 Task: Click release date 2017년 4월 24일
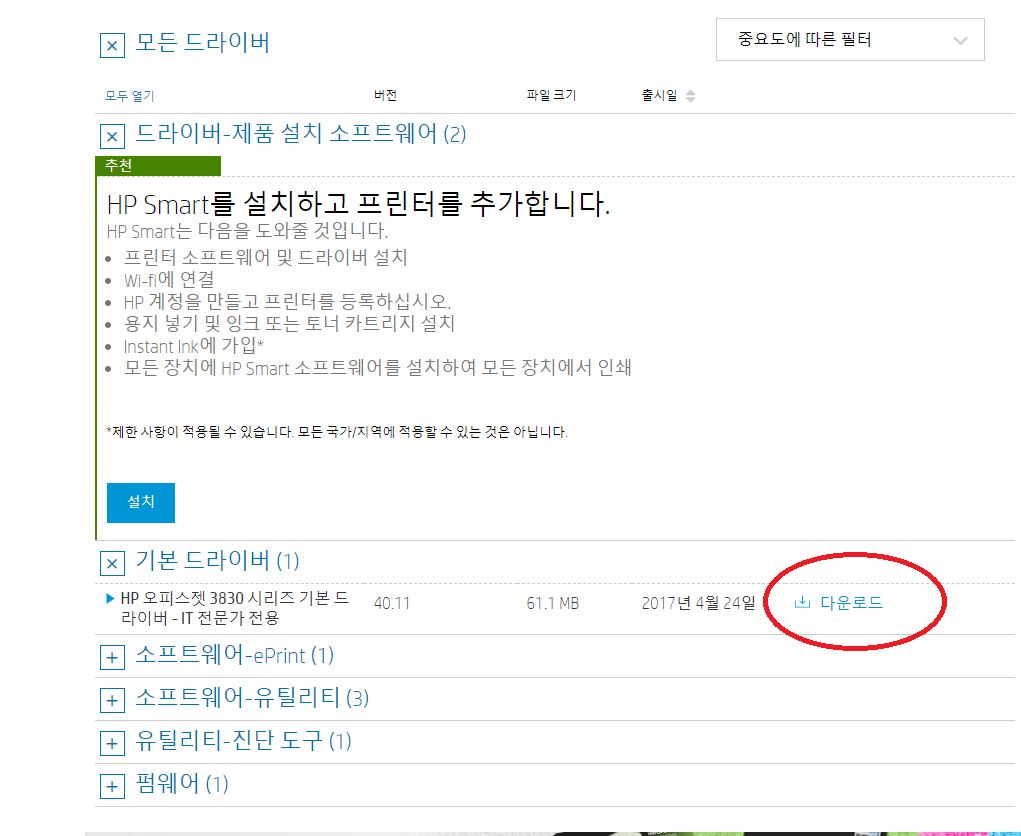point(699,604)
